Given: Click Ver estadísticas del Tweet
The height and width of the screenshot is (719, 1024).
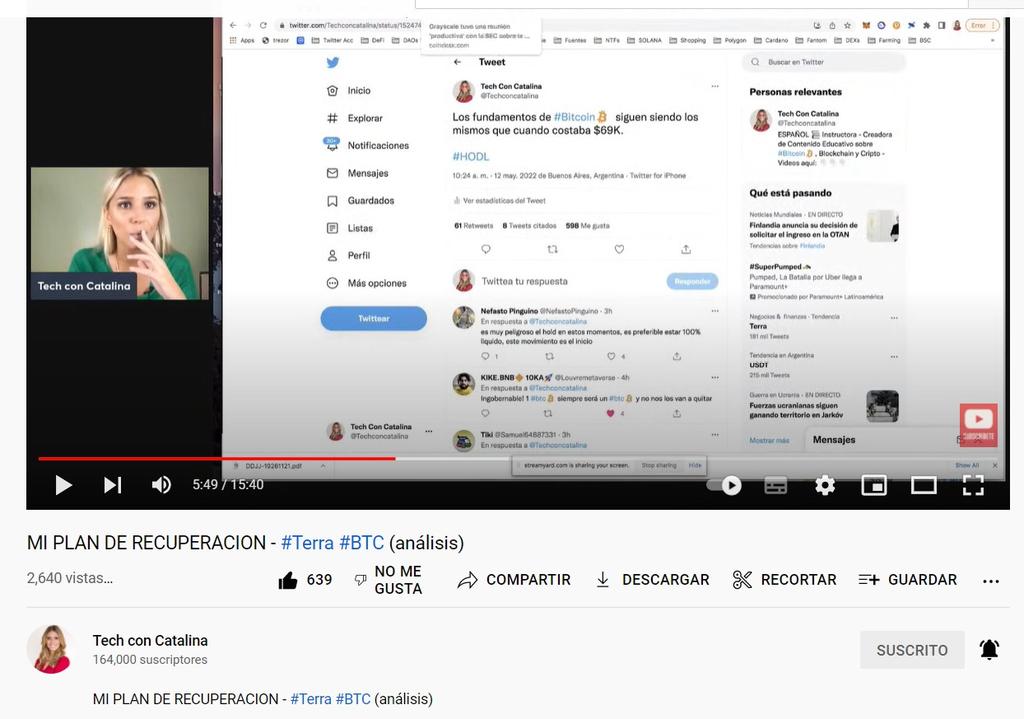Looking at the screenshot, I should pos(500,200).
